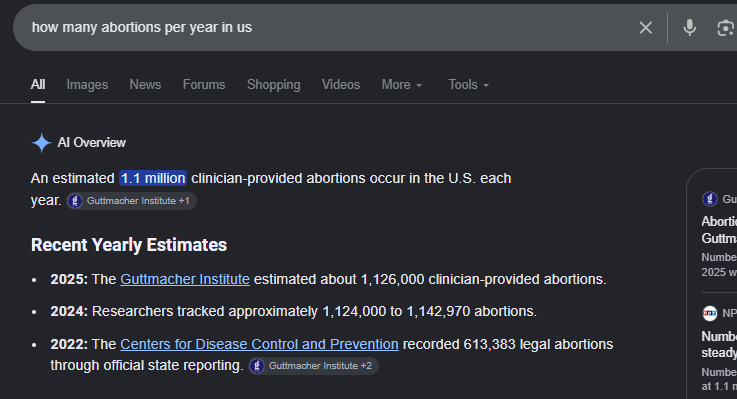Open the NPR source card in side panel
Viewport: 737px width, 399px height.
pyautogui.click(x=719, y=349)
